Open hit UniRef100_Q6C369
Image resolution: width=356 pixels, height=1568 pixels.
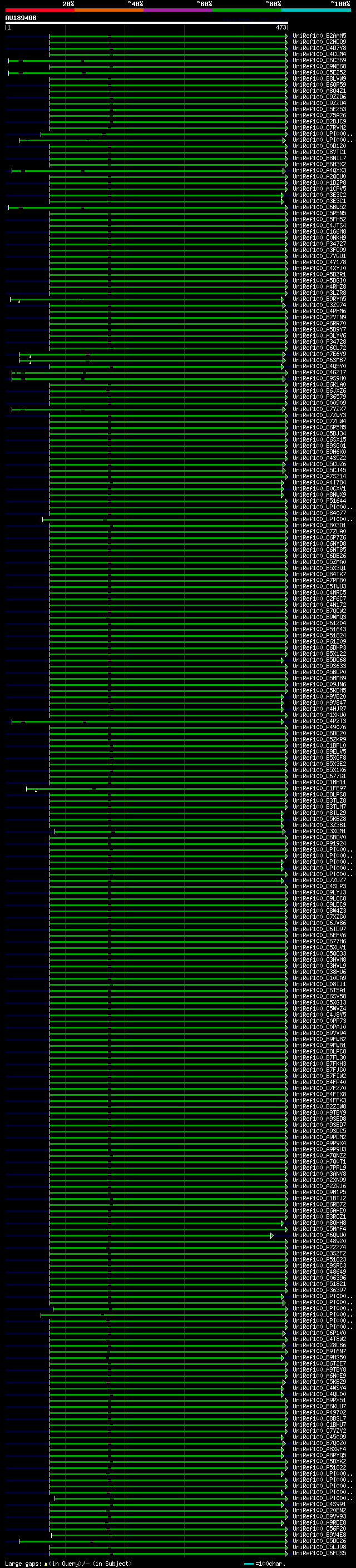coord(319,60)
